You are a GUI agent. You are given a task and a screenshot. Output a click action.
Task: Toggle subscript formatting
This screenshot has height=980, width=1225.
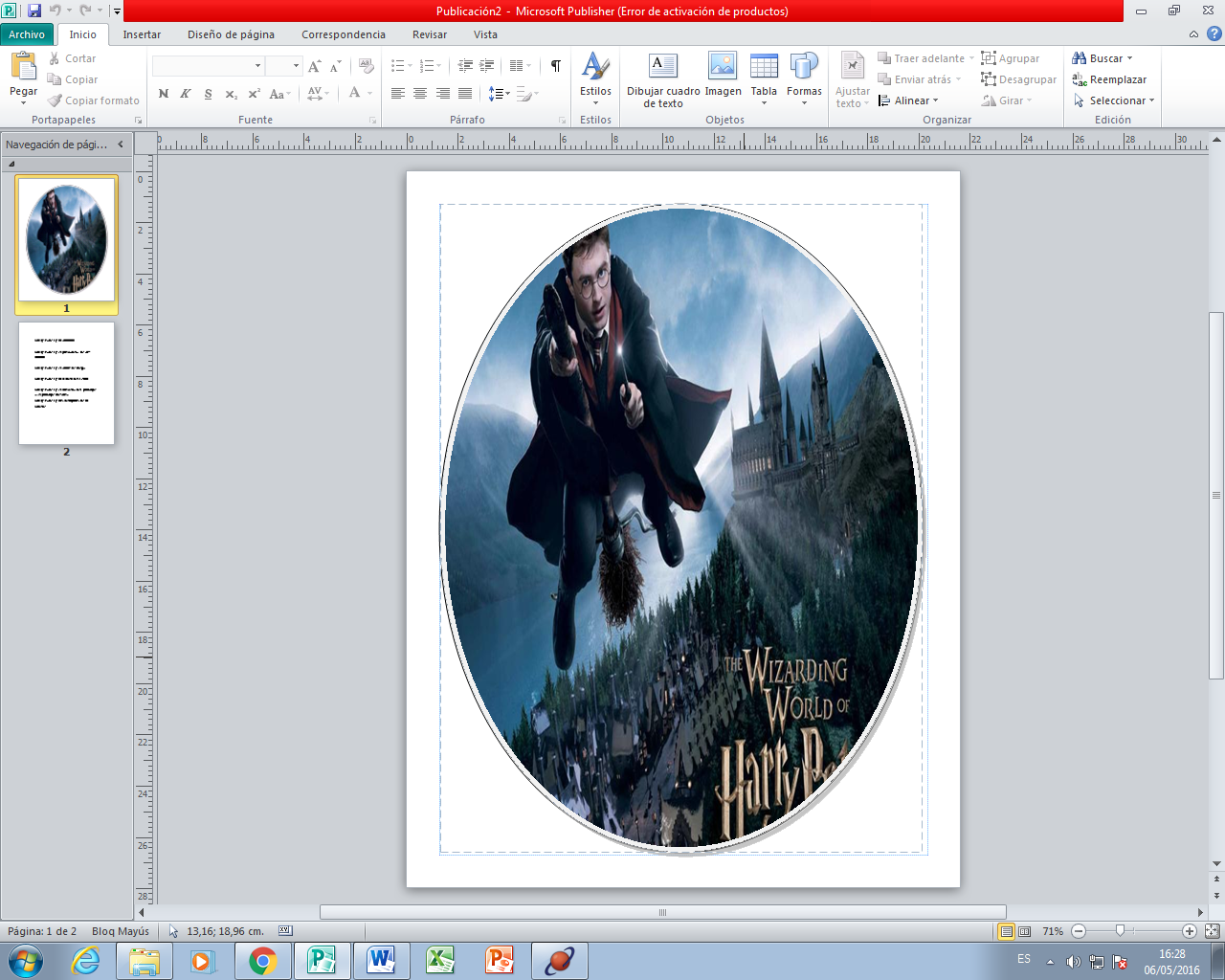[x=231, y=94]
